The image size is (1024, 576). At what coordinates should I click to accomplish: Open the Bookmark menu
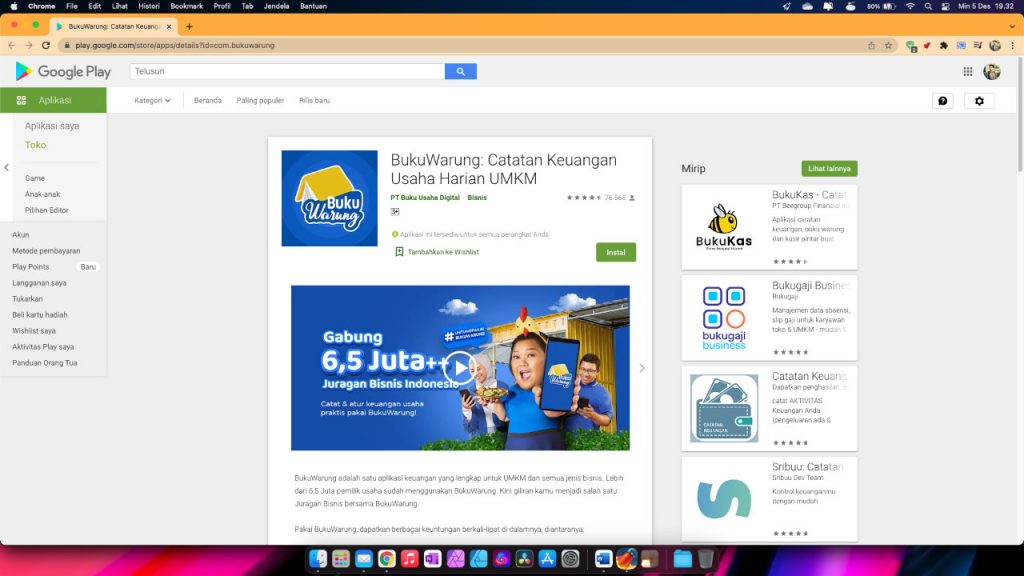[x=187, y=6]
